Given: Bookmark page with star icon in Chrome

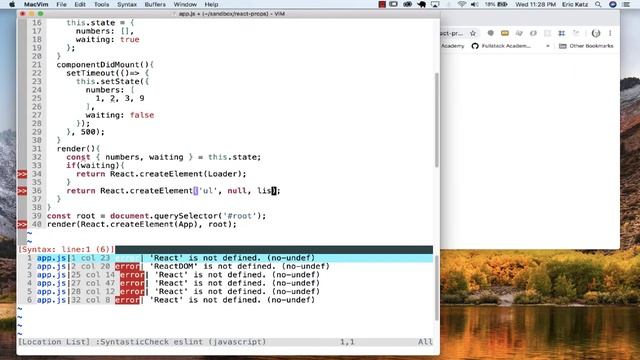Looking at the screenshot, I should 473,33.
